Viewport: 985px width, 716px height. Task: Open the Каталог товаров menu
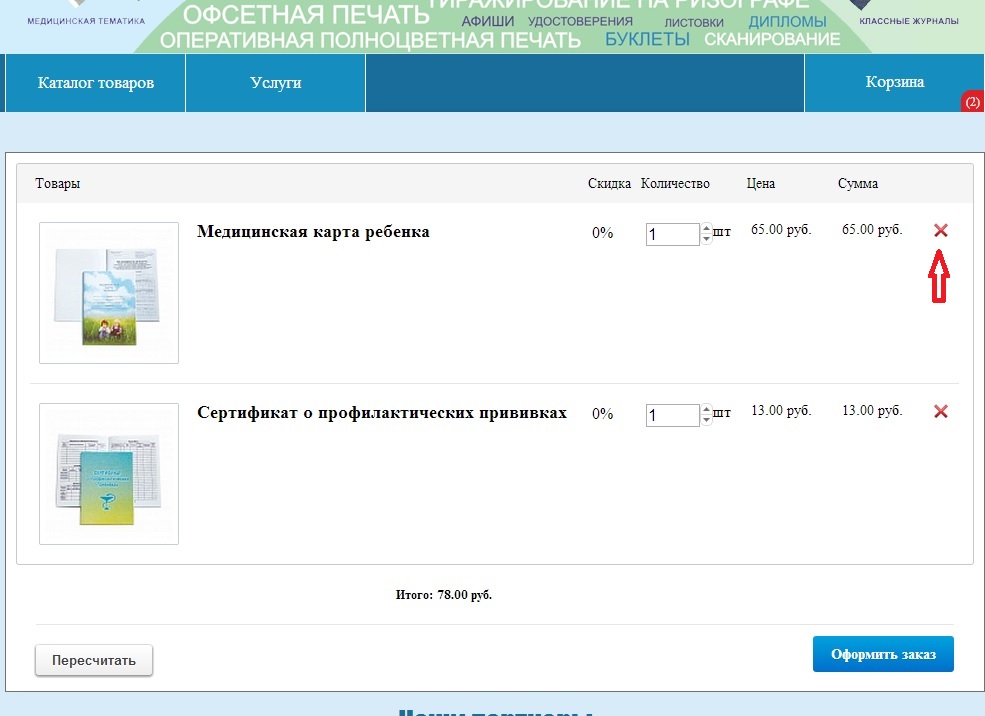point(95,83)
